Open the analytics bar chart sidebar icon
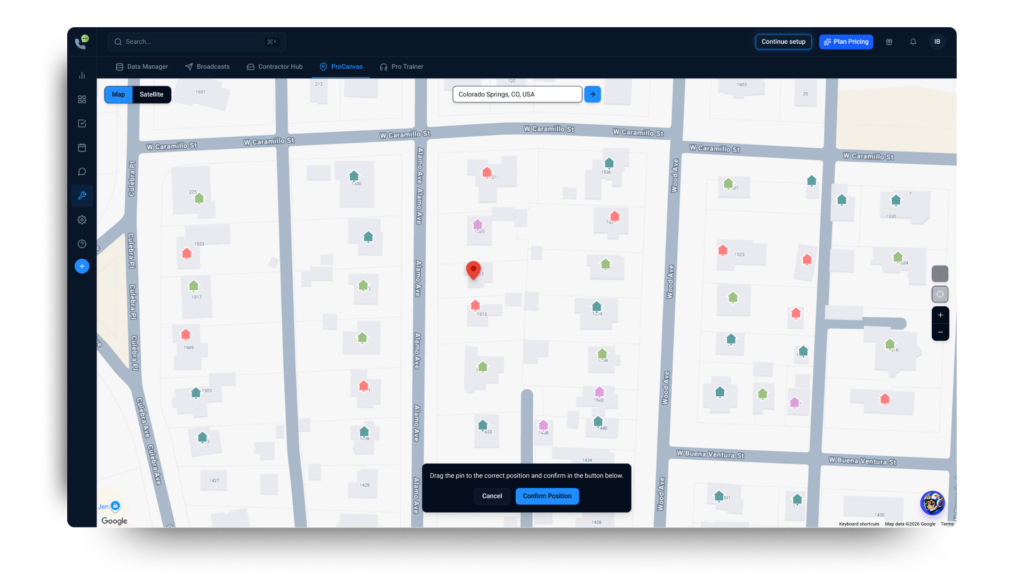The height and width of the screenshot is (576, 1024). 82,76
